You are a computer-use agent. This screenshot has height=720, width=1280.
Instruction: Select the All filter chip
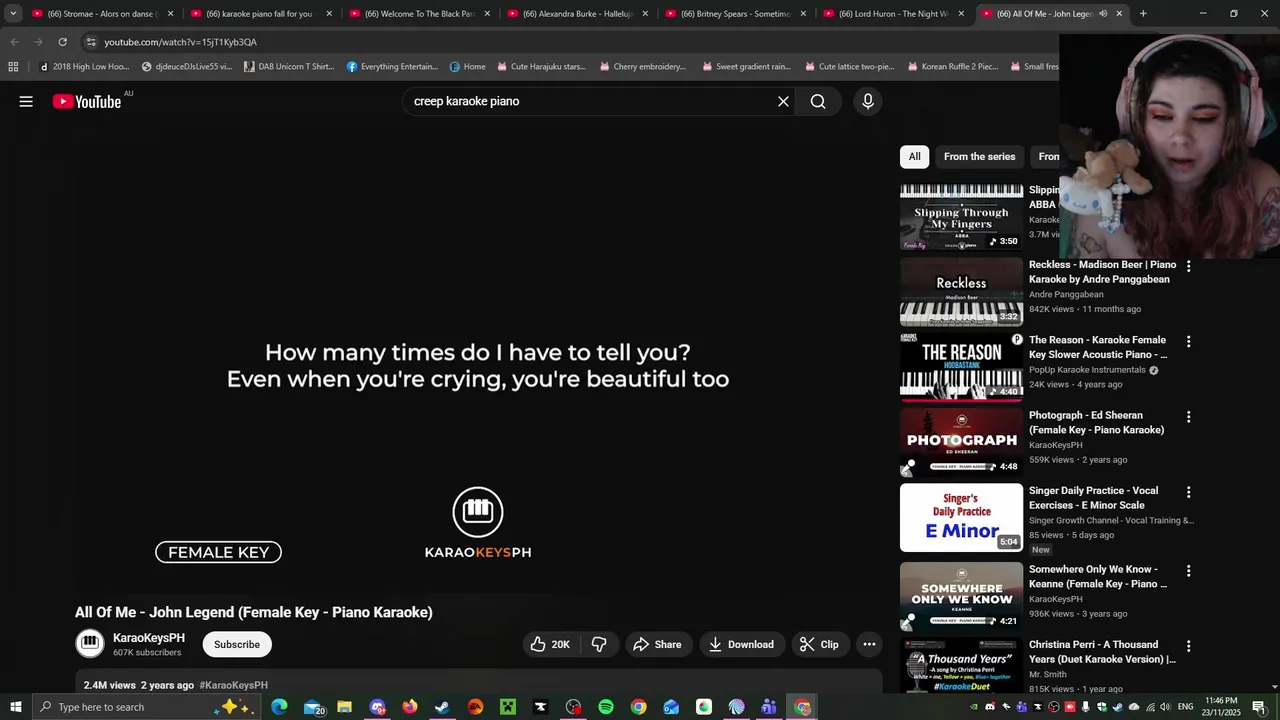[x=914, y=156]
